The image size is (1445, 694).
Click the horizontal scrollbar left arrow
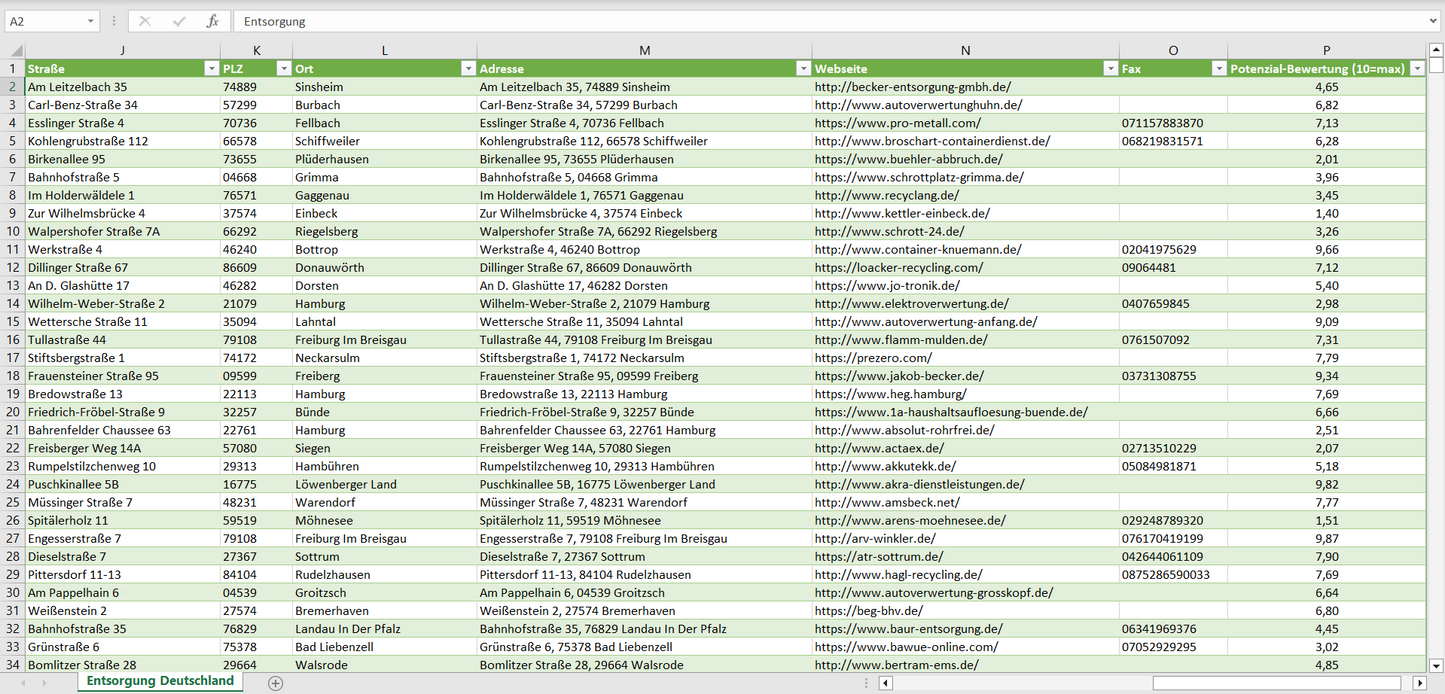pyautogui.click(x=885, y=683)
